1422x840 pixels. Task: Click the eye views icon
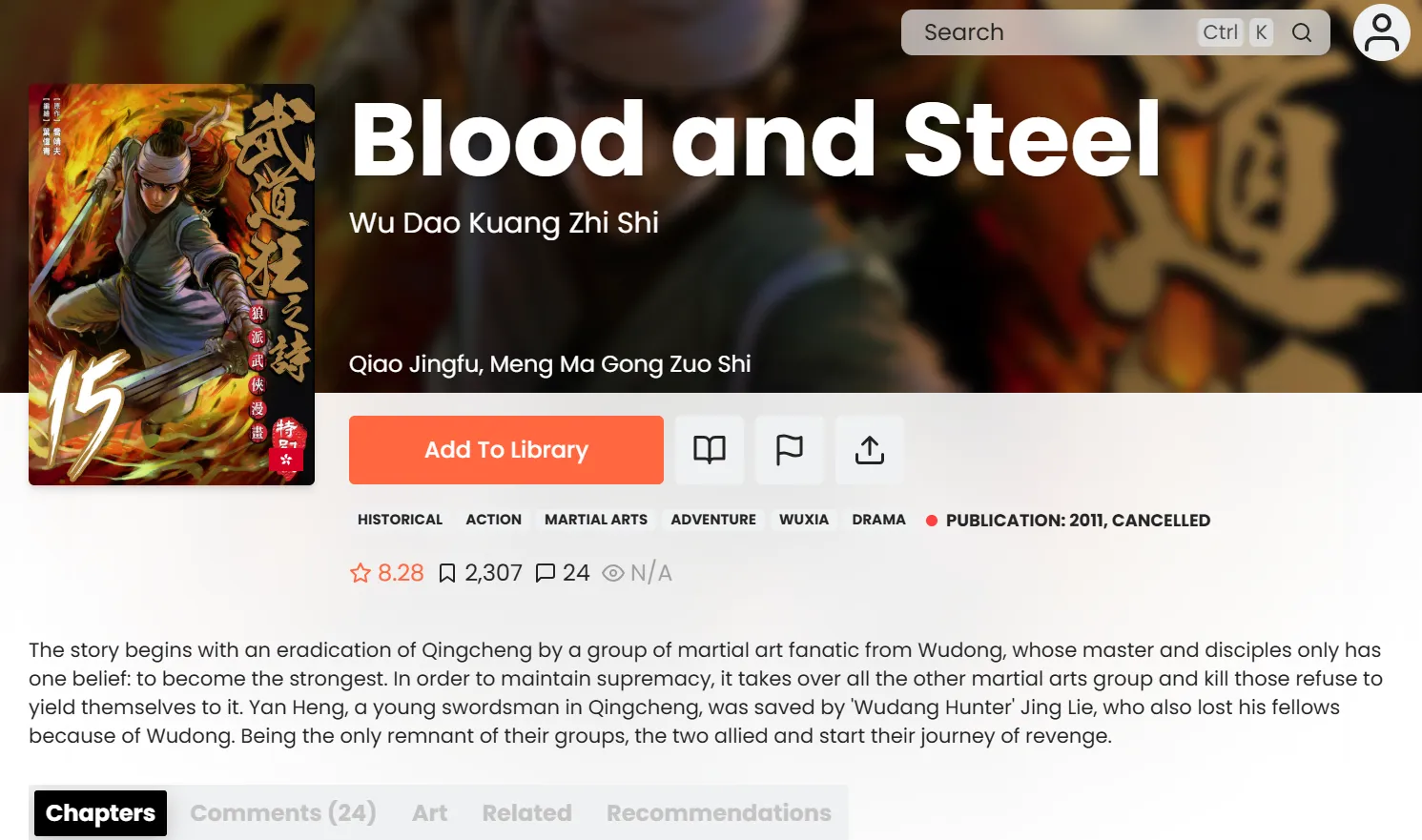tap(613, 573)
